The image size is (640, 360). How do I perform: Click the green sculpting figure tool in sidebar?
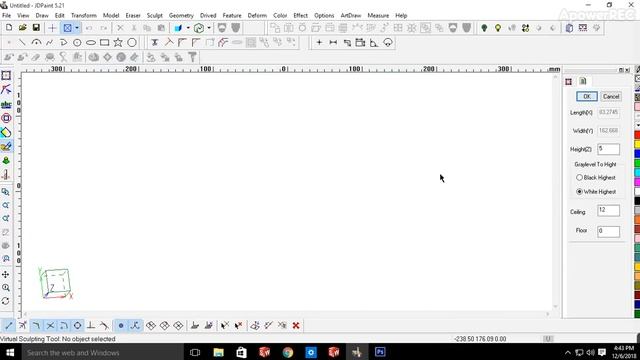pyautogui.click(x=6, y=160)
